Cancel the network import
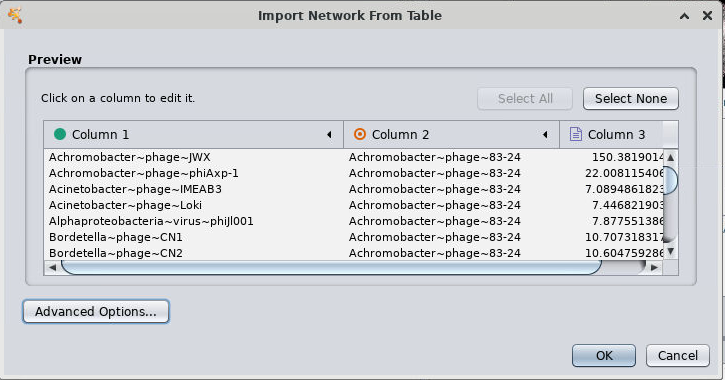Screen dimensions: 725x380 [678, 355]
